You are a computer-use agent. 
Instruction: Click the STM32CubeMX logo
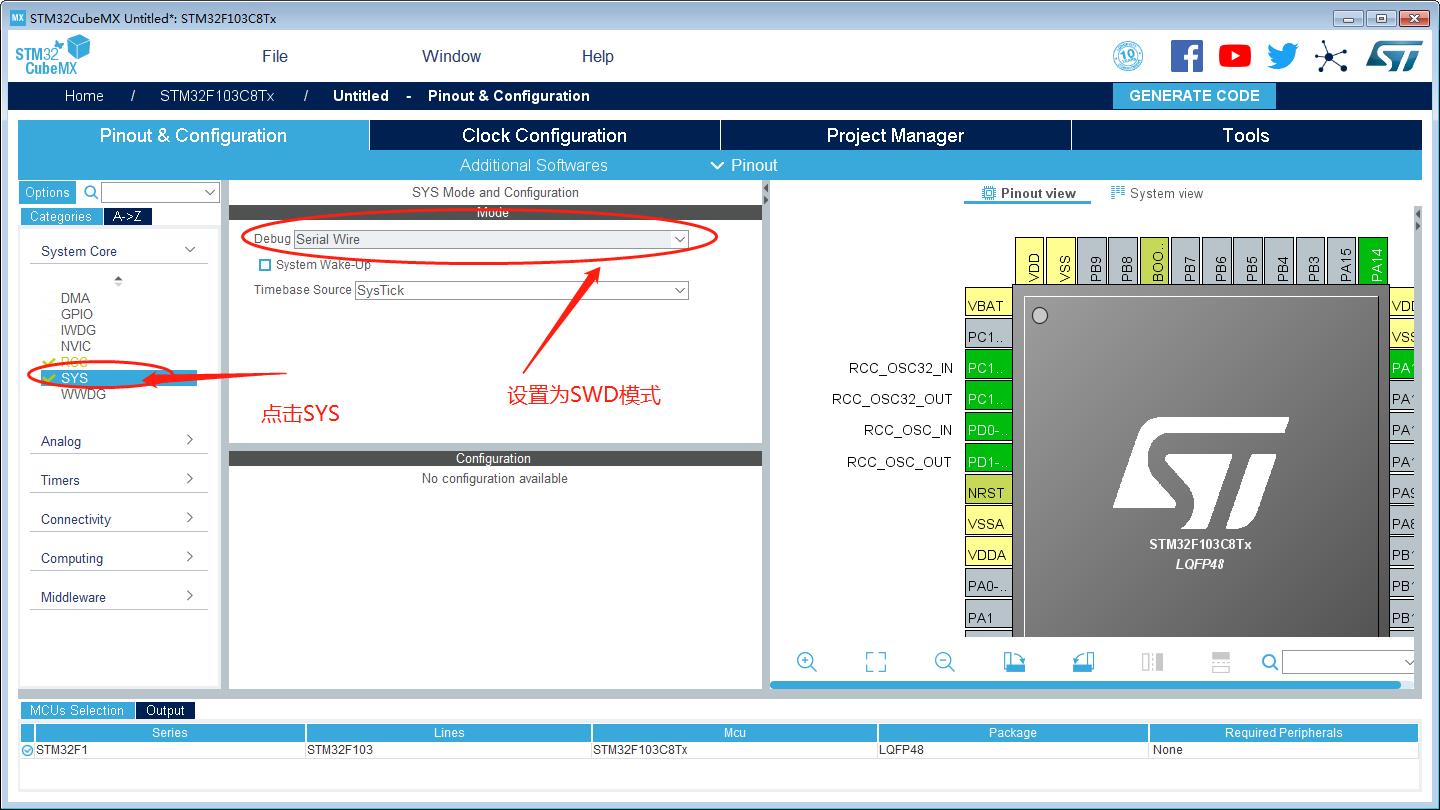click(x=52, y=55)
